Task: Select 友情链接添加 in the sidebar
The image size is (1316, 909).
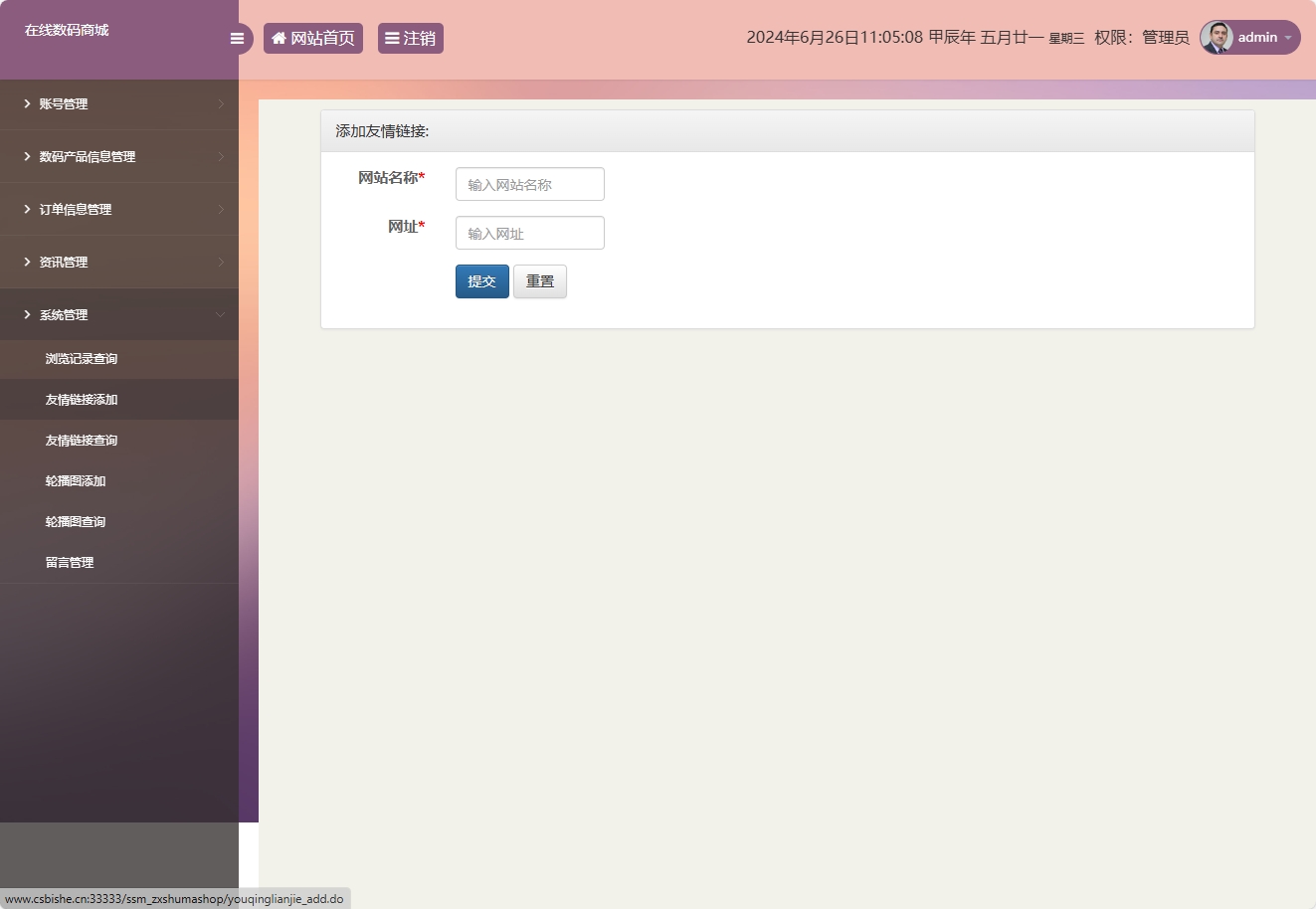Action: coord(119,400)
